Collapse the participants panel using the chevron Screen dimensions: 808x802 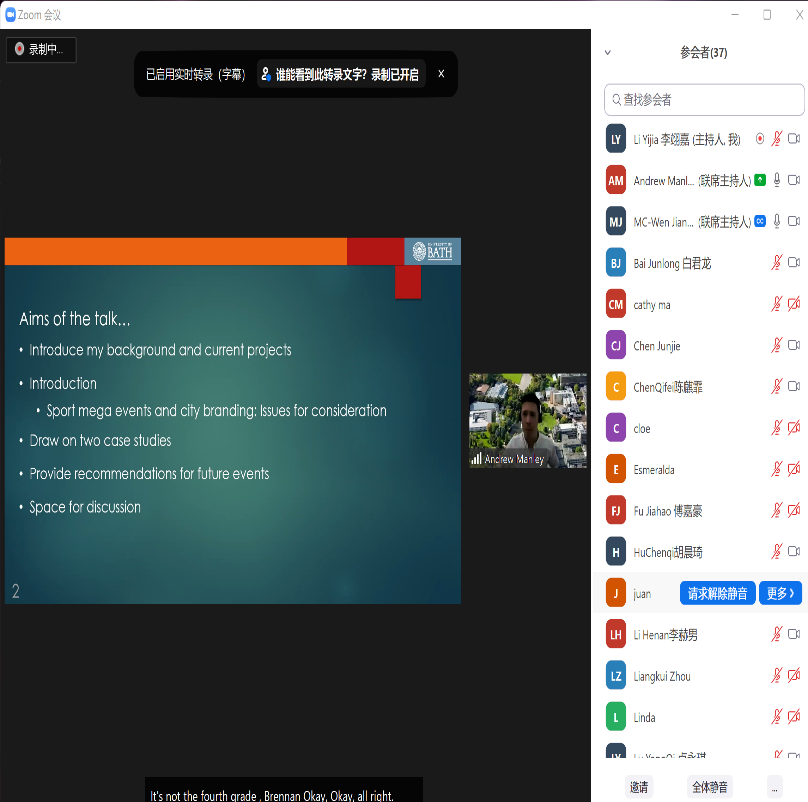[608, 53]
